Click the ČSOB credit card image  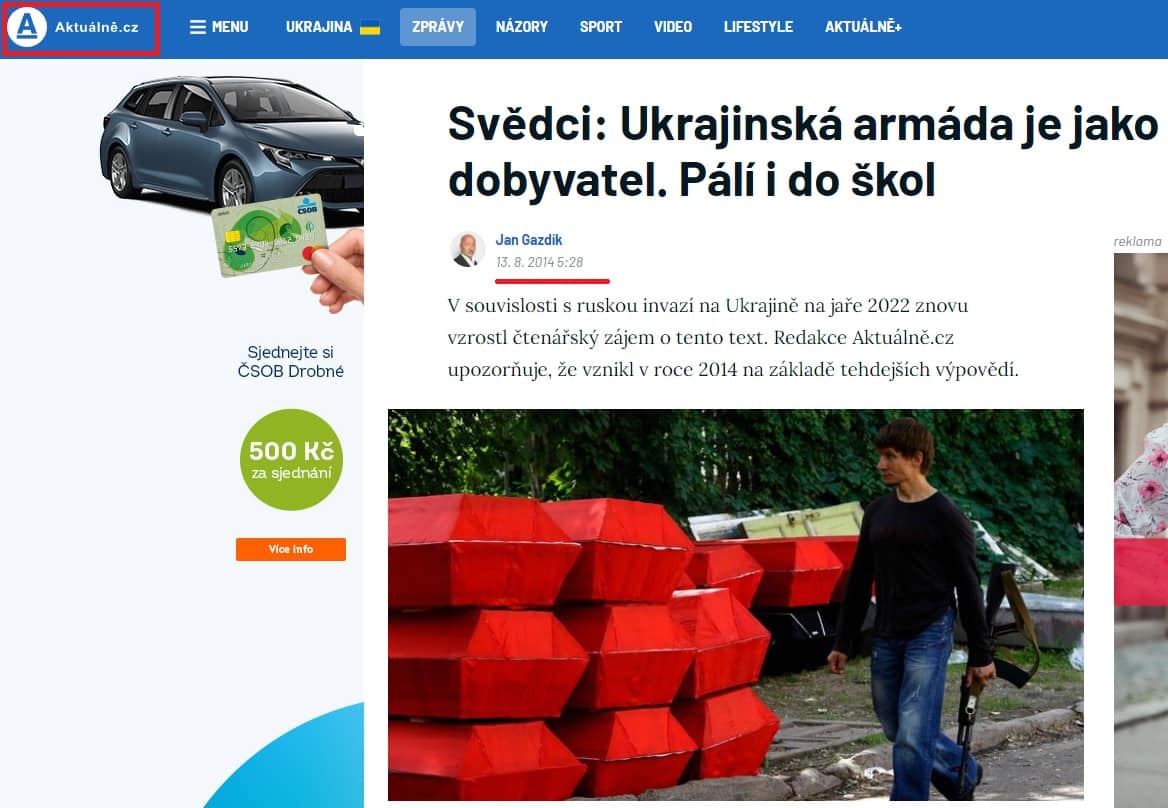[270, 235]
